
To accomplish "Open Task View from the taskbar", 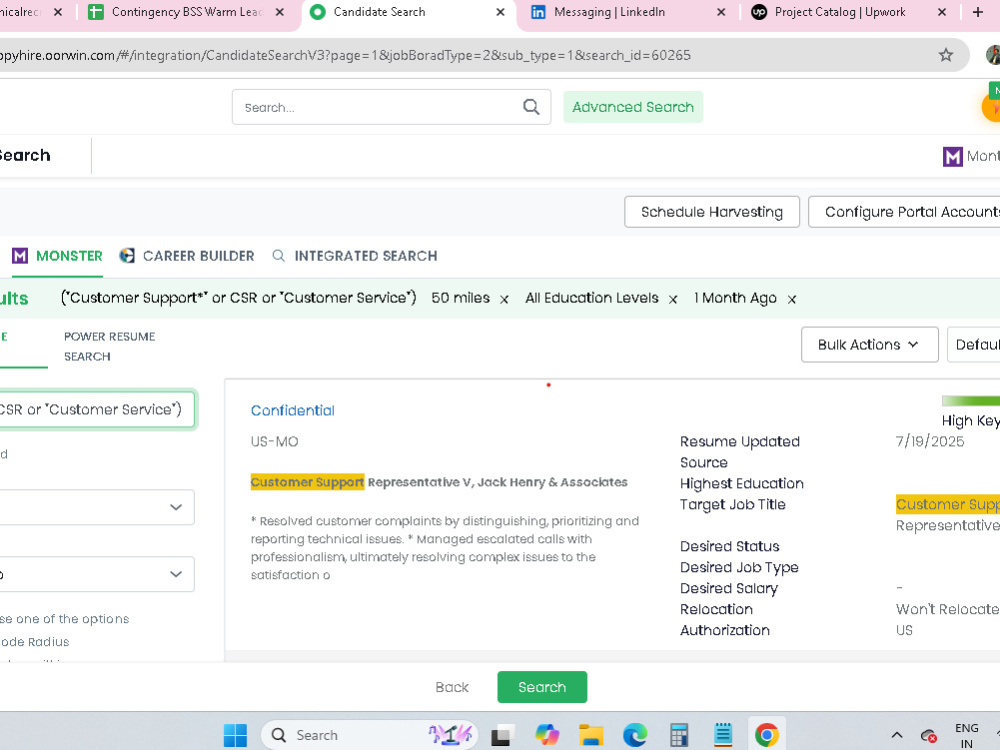I will [x=503, y=735].
